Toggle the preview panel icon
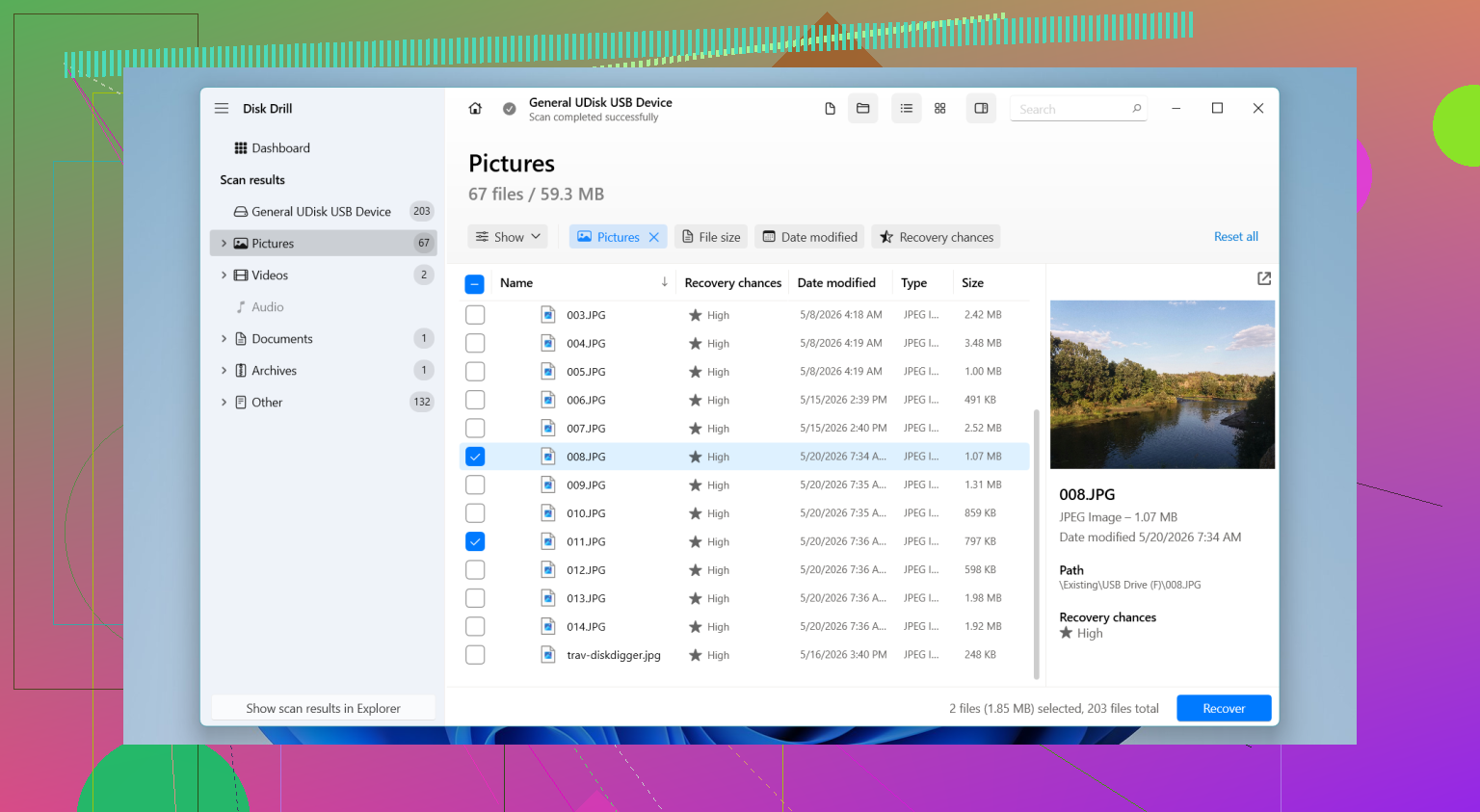 (981, 109)
